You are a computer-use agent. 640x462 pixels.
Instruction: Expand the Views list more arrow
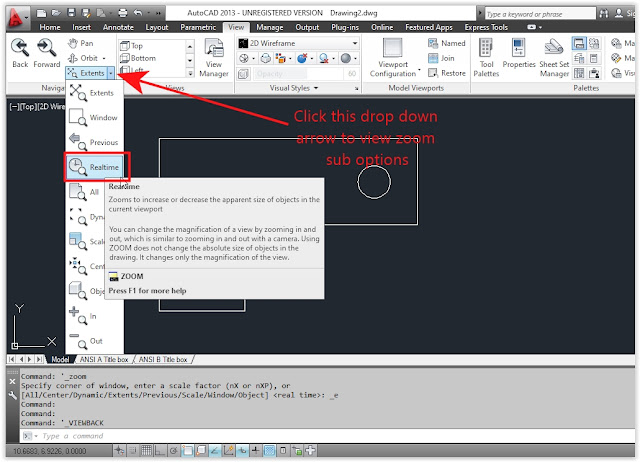pos(190,73)
